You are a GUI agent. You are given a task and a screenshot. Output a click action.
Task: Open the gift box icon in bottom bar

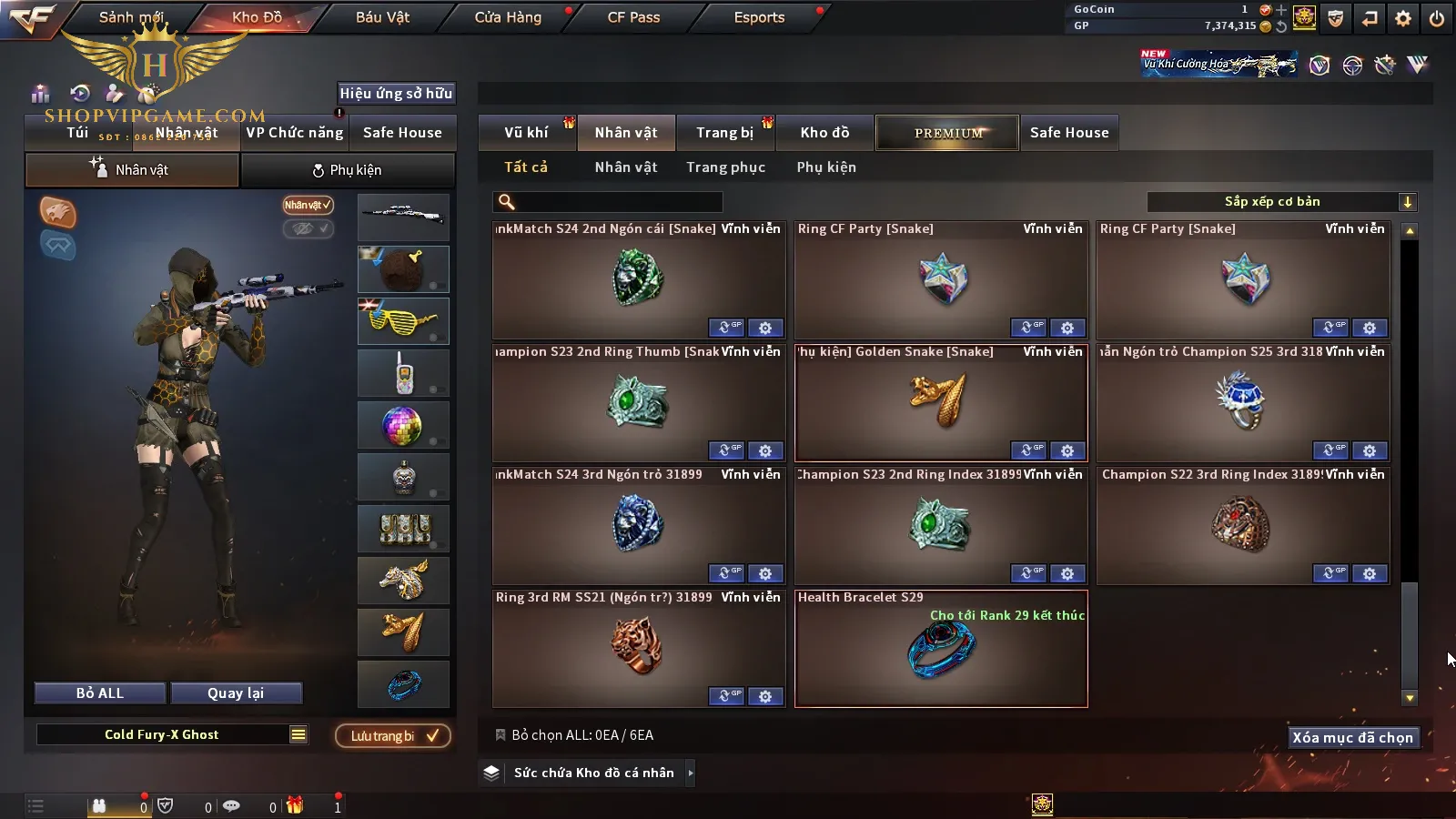point(294,805)
